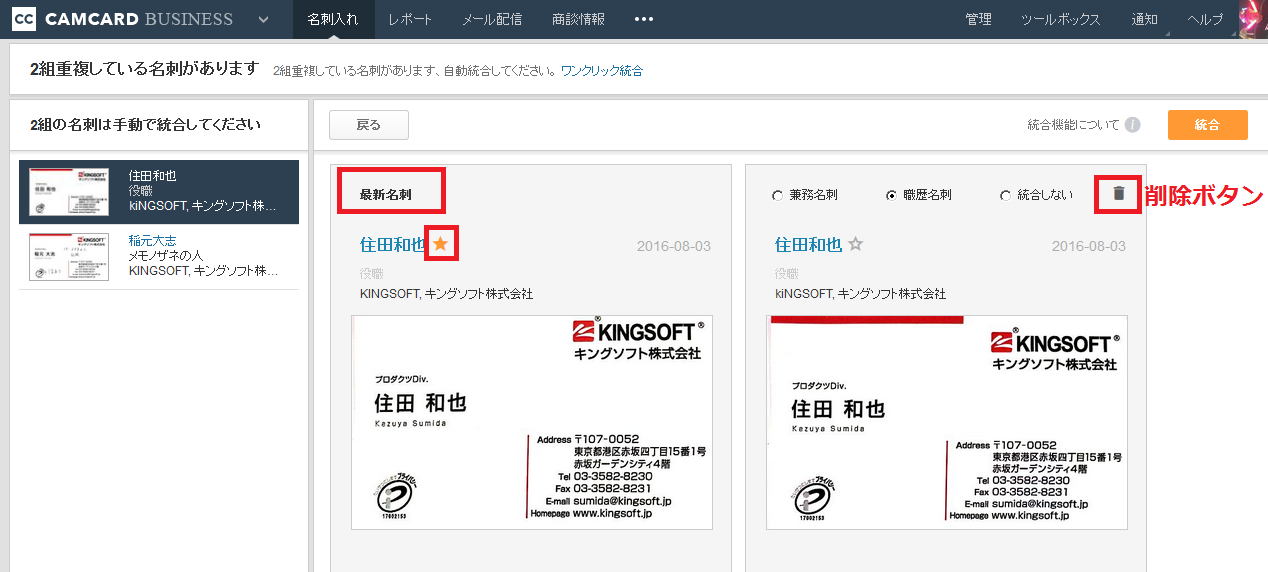Click the CamCard CC logo icon
This screenshot has width=1268, height=572.
25,19
